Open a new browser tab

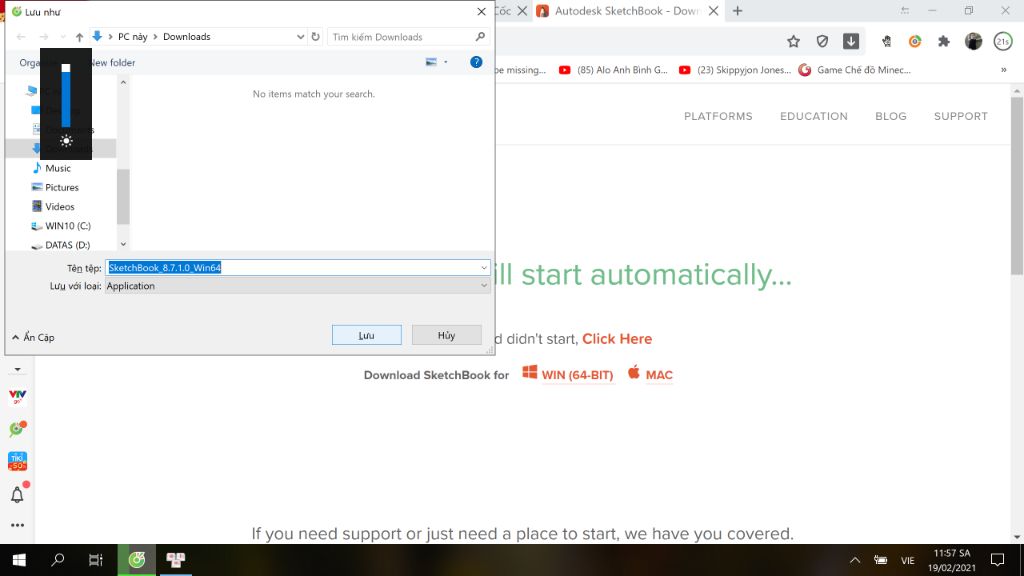pyautogui.click(x=737, y=11)
